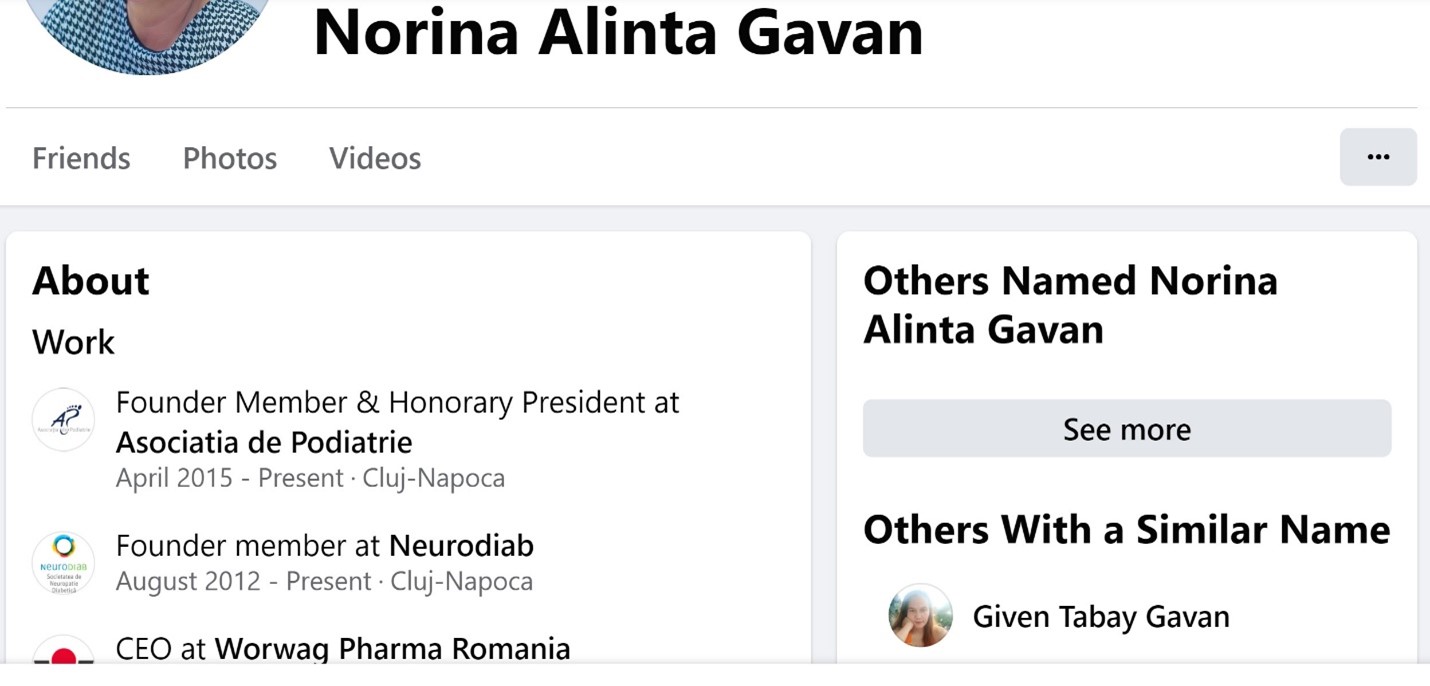Screen dimensions: 1430x686
Task: Click the See more button
Action: [x=1127, y=429]
